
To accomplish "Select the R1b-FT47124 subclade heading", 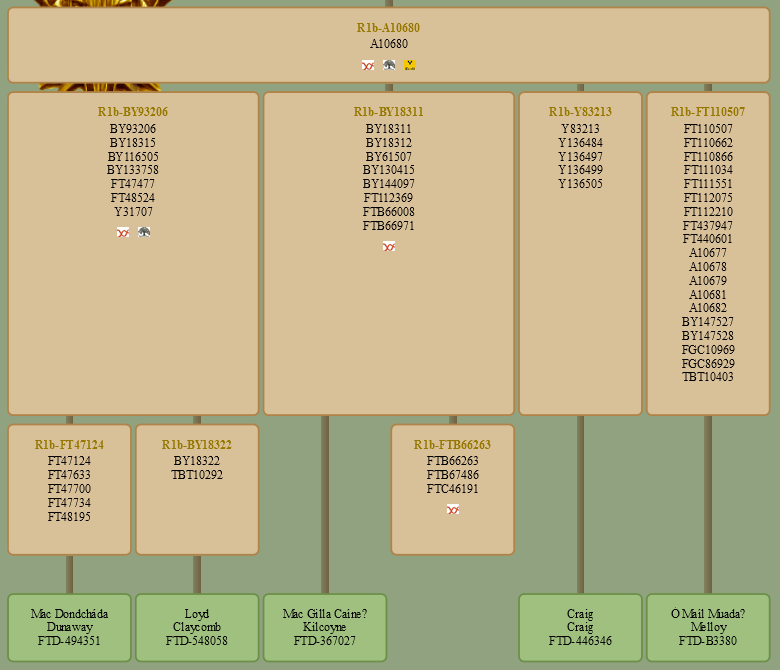I will [69, 445].
